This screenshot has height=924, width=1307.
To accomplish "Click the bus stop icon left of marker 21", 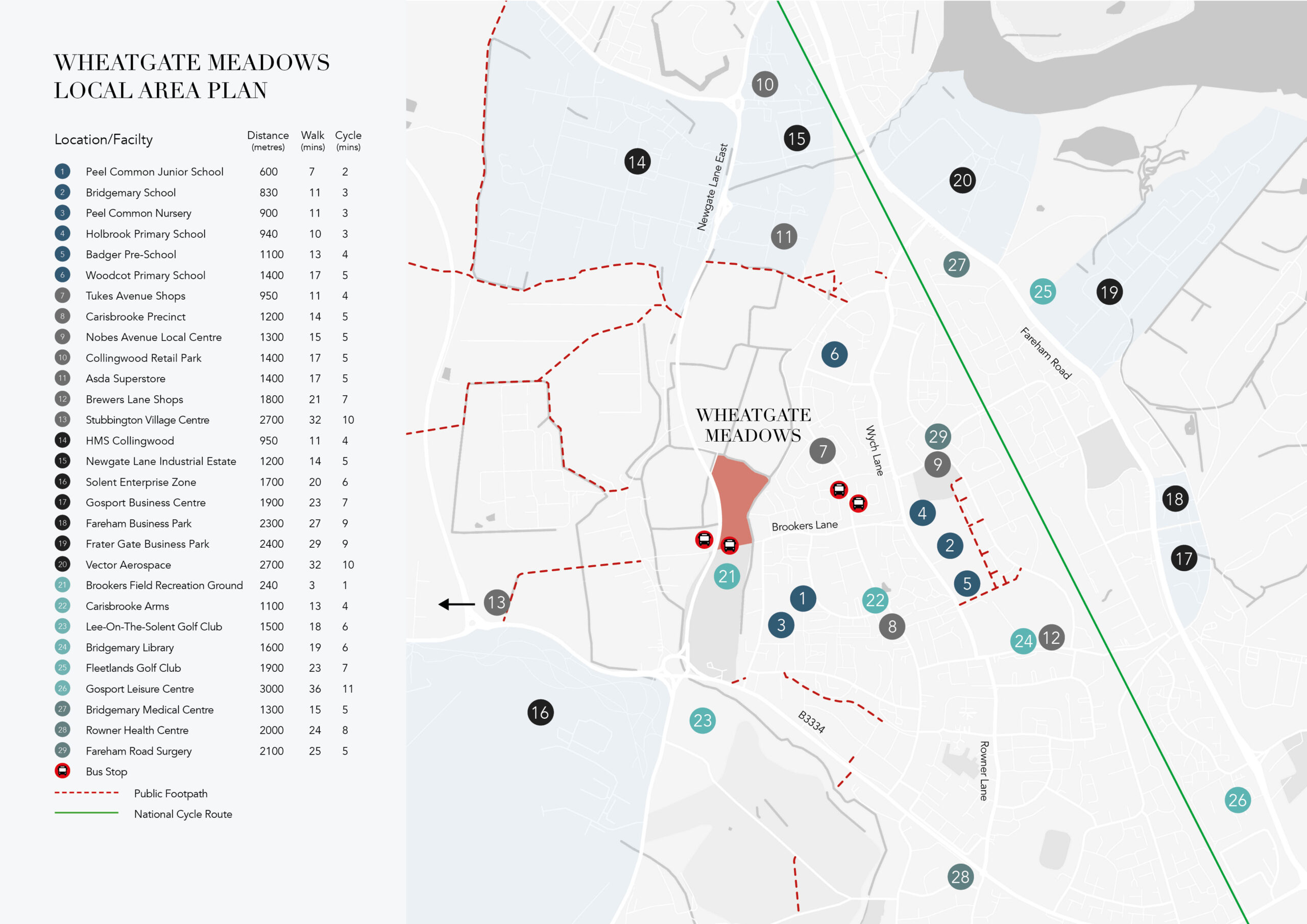I will 704,539.
